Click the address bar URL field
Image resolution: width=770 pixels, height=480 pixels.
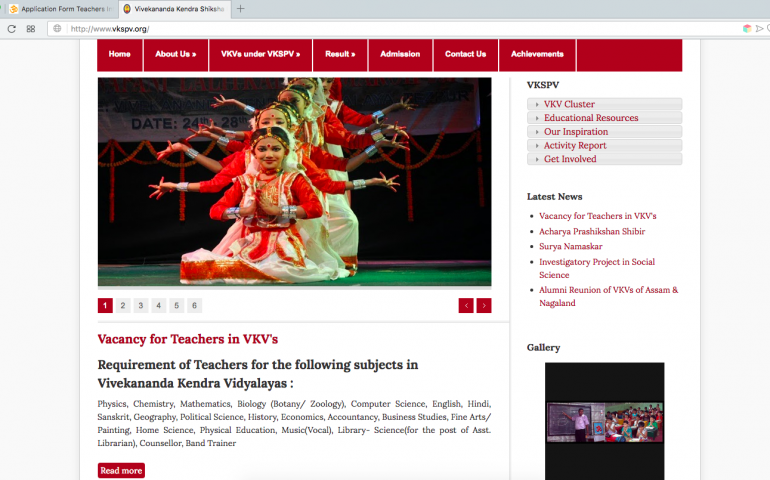coord(393,28)
